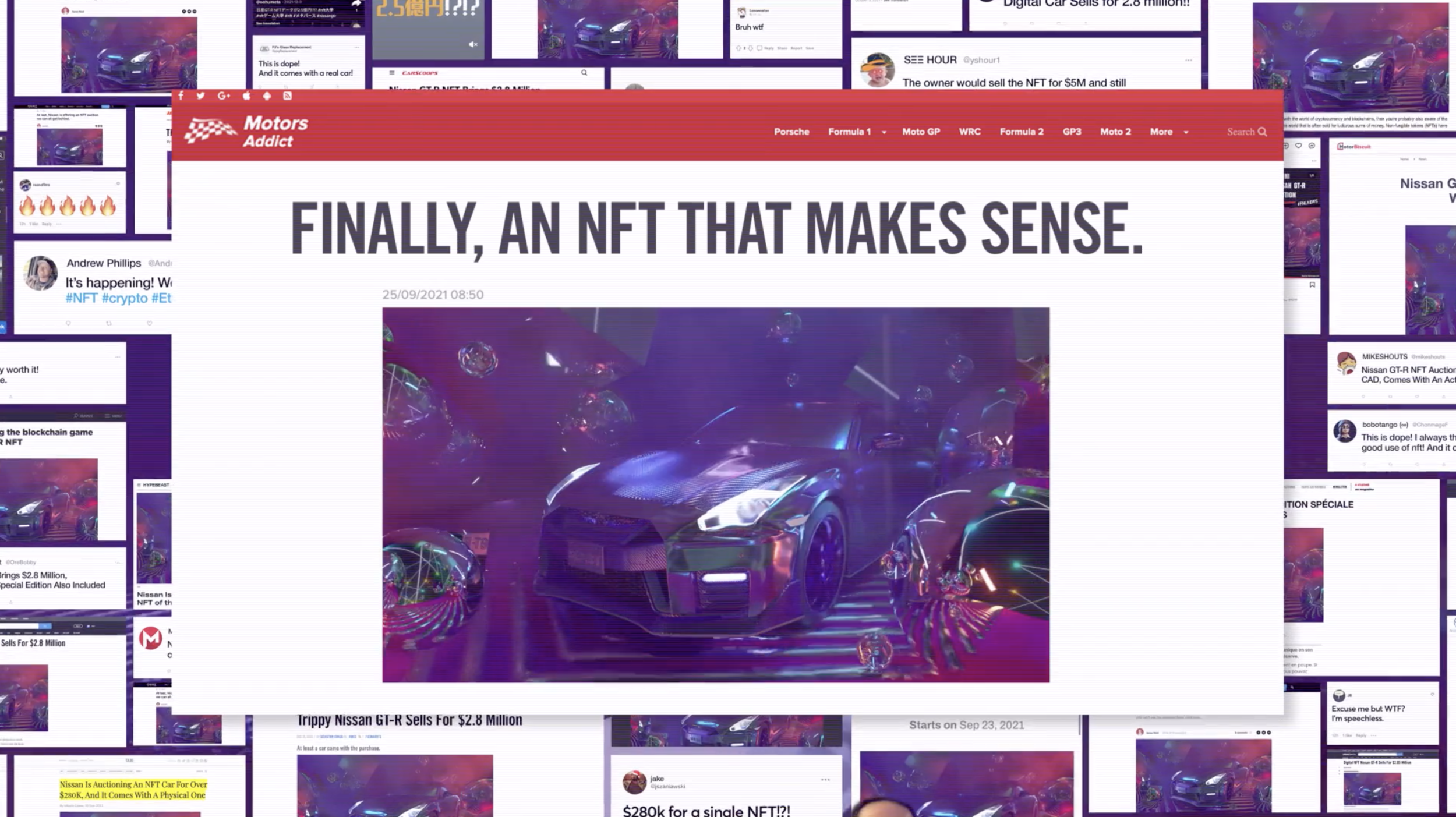This screenshot has width=1456, height=817.
Task: Click the Google Plus icon
Action: pyautogui.click(x=224, y=96)
